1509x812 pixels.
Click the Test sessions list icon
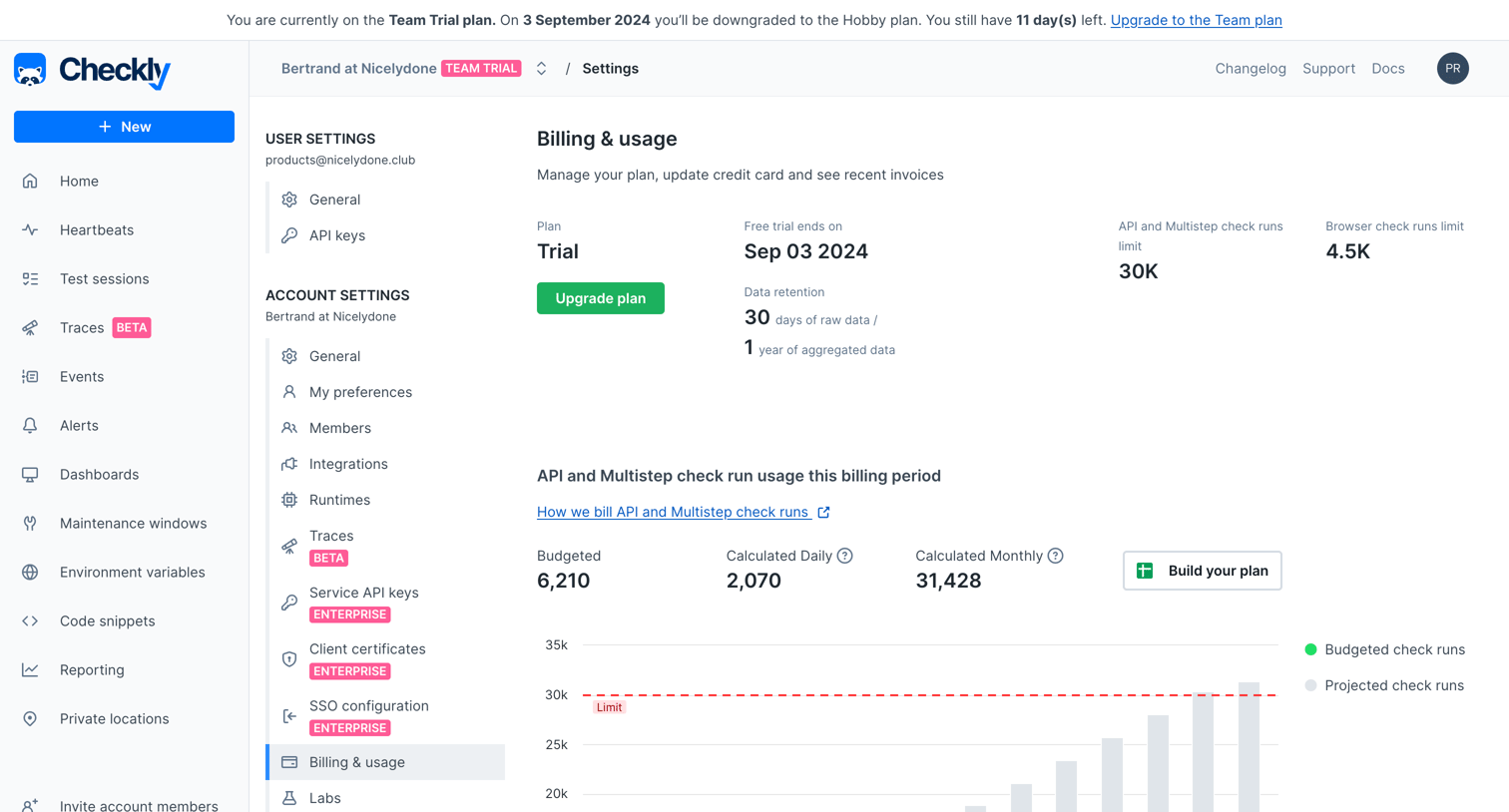[x=30, y=278]
